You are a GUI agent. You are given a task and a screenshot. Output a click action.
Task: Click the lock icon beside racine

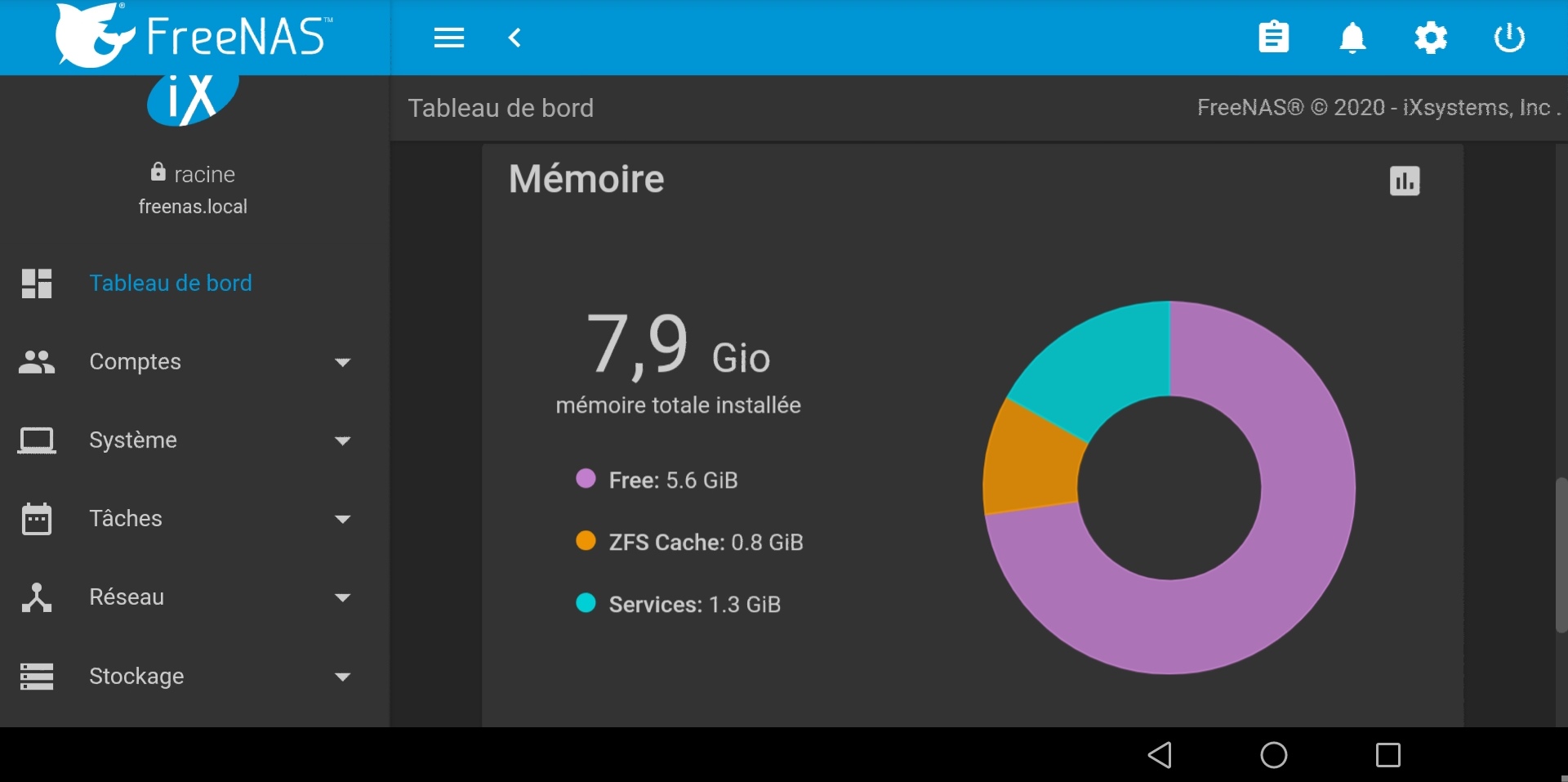tap(158, 172)
